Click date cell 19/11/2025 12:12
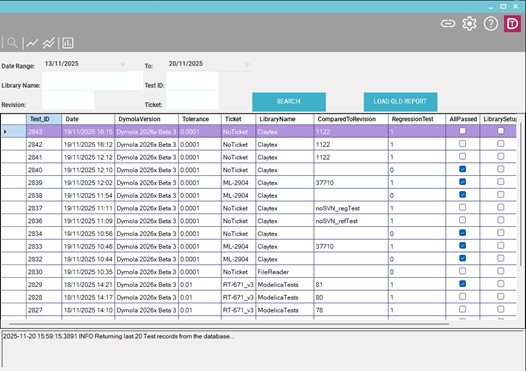The height and width of the screenshot is (371, 526). click(x=88, y=157)
